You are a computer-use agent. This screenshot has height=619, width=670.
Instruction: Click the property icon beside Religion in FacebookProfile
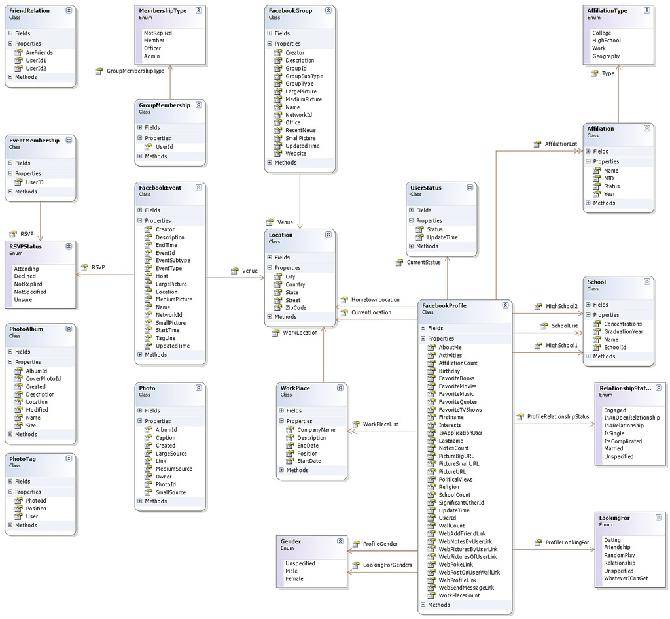pos(432,487)
